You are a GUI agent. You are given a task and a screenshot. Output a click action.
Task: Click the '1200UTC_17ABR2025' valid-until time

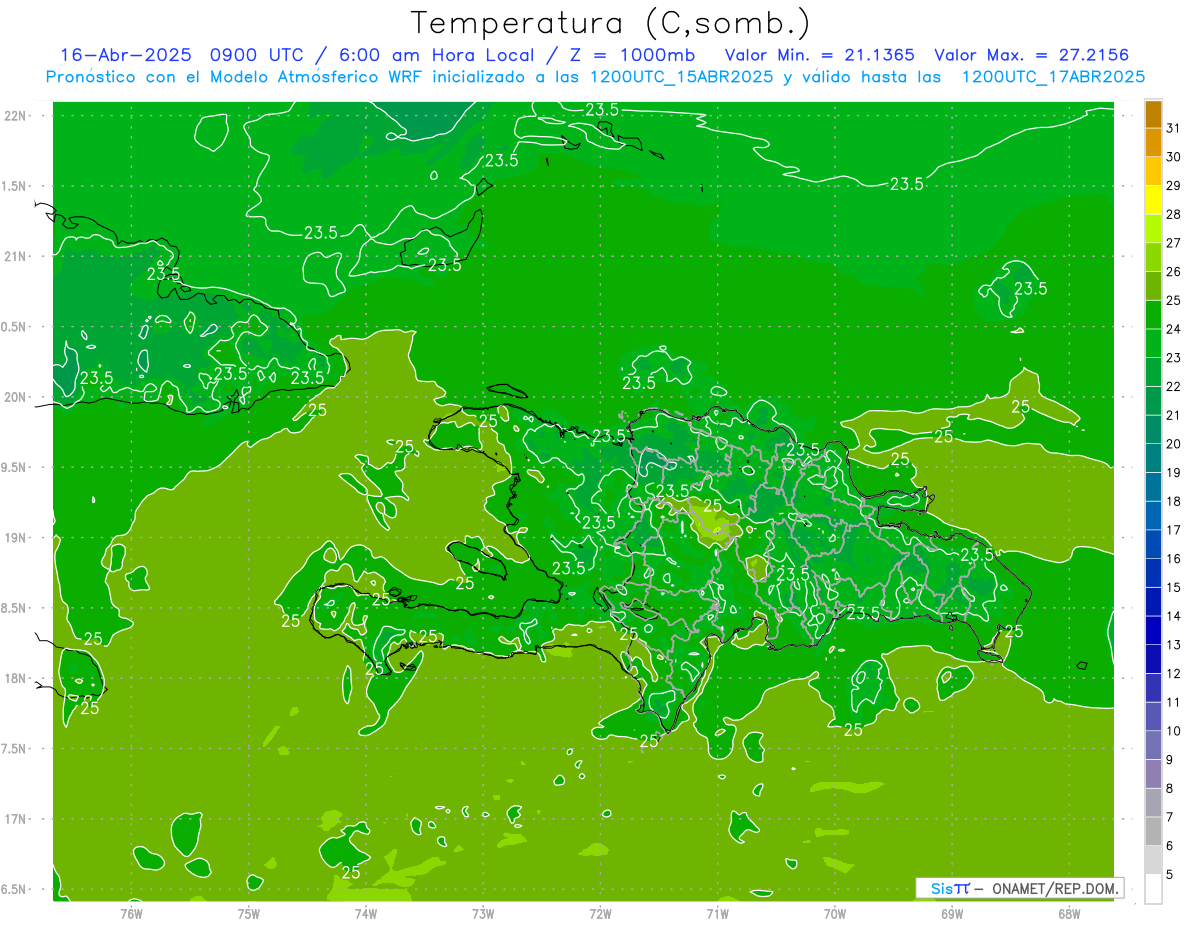pos(1053,77)
